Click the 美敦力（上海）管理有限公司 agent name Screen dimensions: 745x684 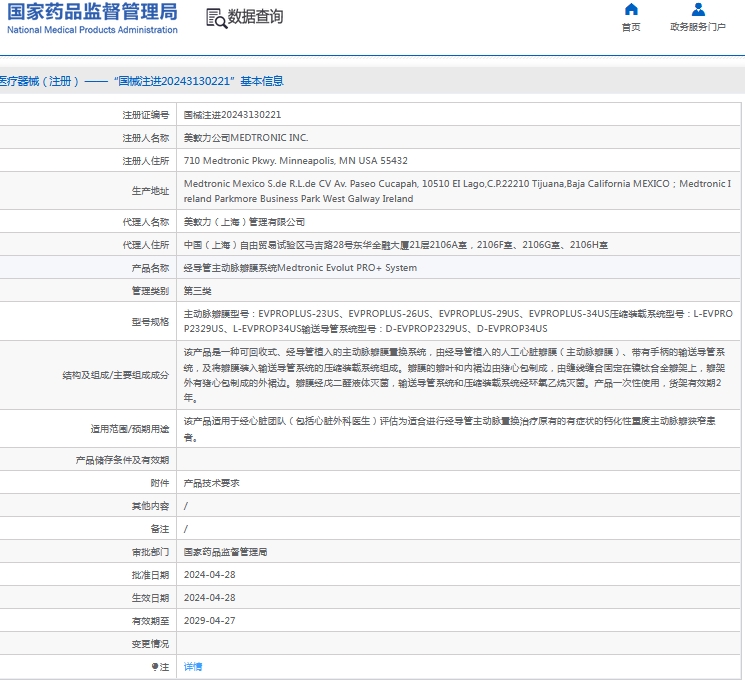click(244, 222)
